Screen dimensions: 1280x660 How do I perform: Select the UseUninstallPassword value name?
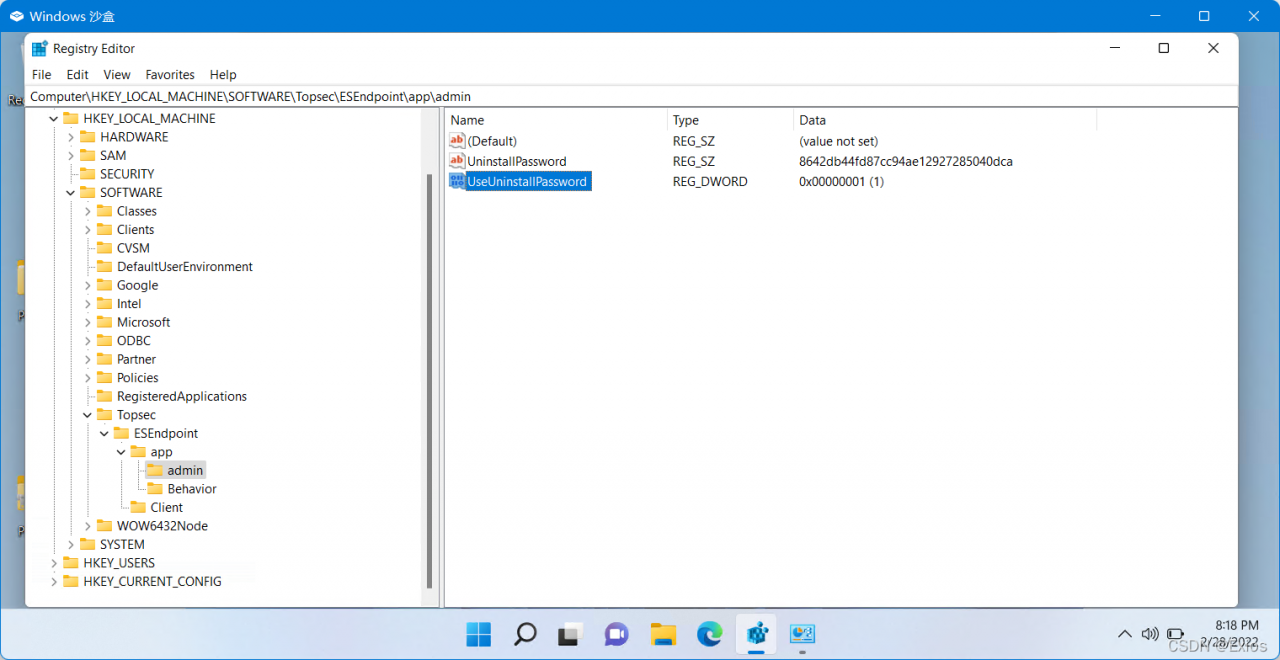pyautogui.click(x=527, y=181)
